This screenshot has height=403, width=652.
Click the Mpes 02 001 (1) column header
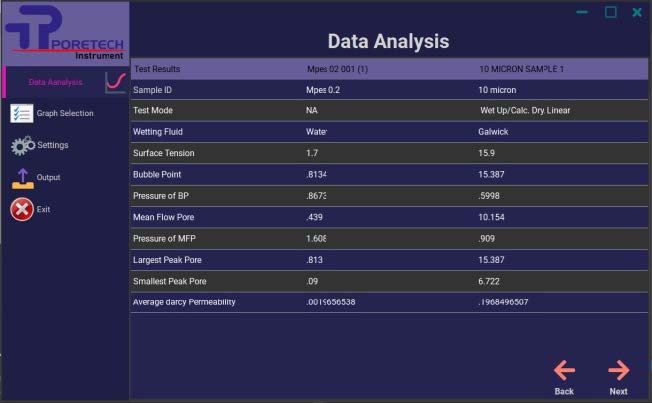click(337, 69)
